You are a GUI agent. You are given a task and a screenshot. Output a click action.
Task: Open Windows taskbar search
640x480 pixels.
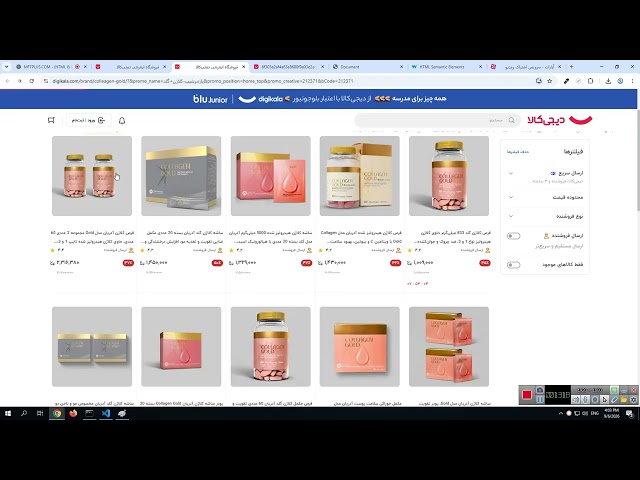coord(24,413)
